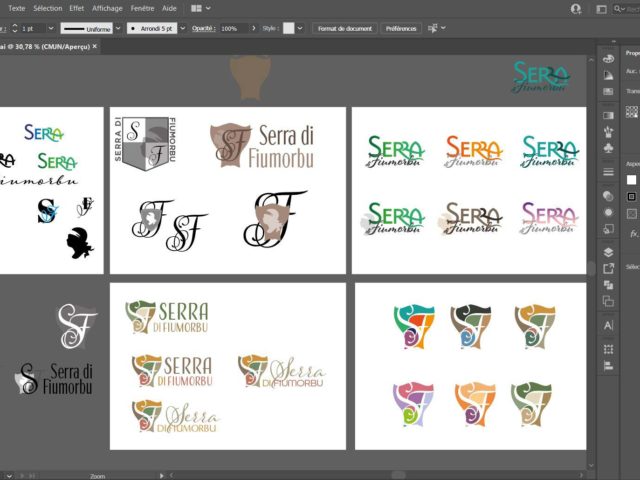
Task: Click the account profile icon
Action: coord(576,8)
